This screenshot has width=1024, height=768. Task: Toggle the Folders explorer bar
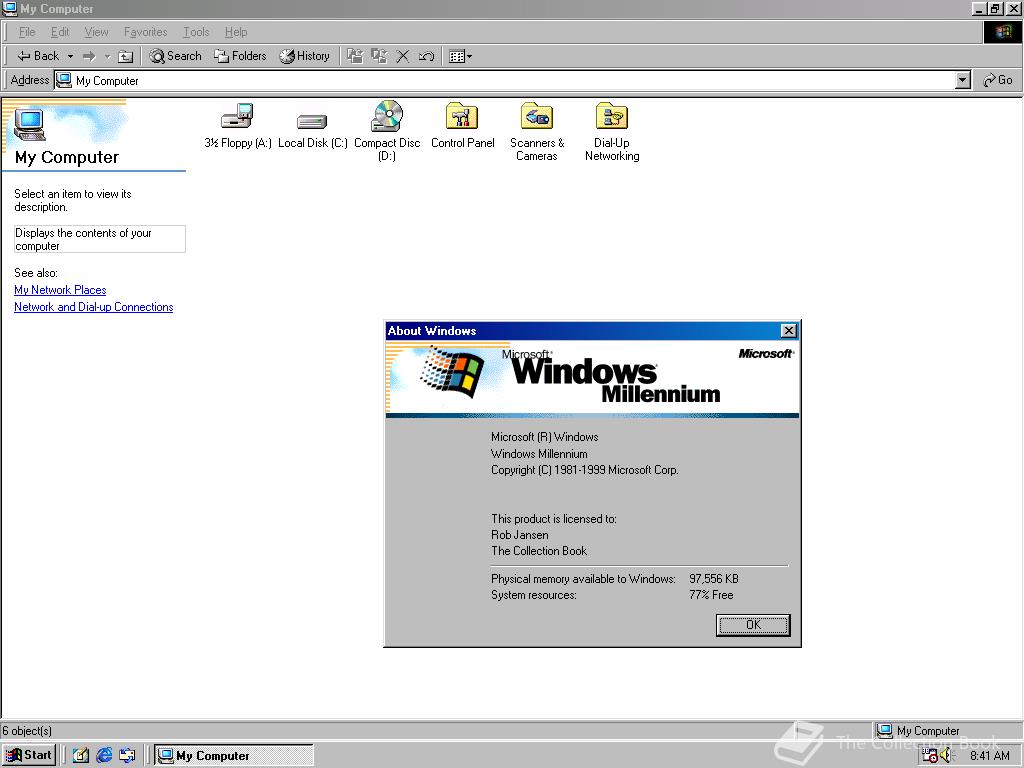coord(240,56)
